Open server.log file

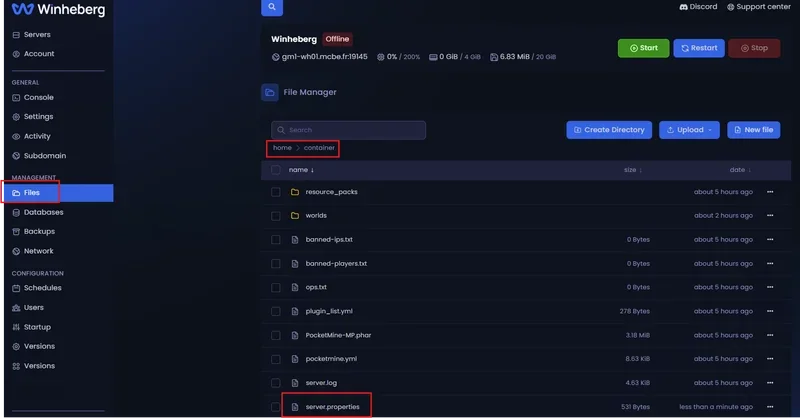tap(321, 383)
